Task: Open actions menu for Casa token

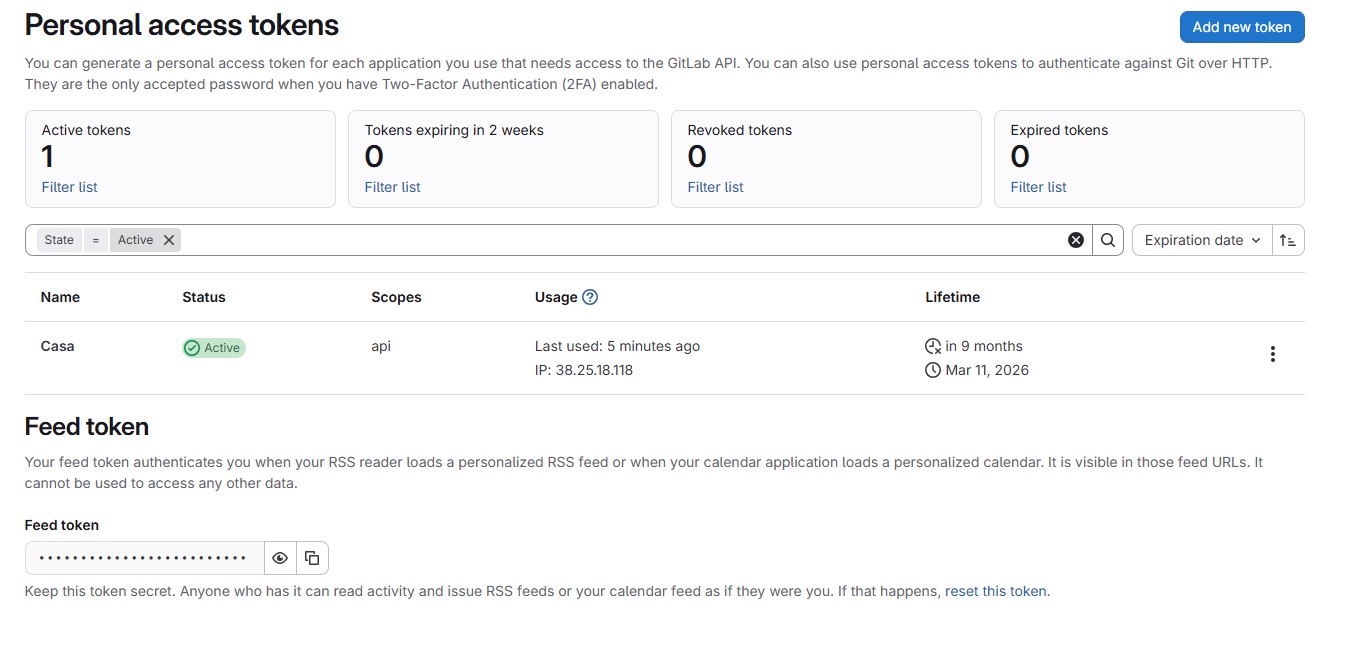Action: (1272, 354)
